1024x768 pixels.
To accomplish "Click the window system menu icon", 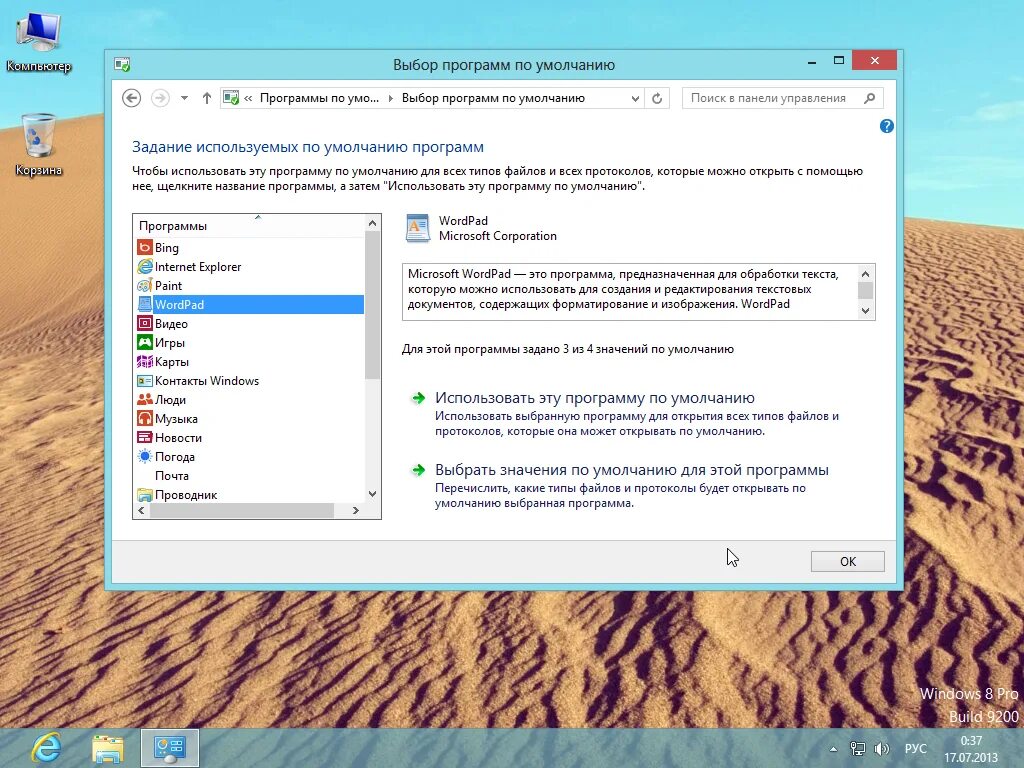I will (x=122, y=64).
